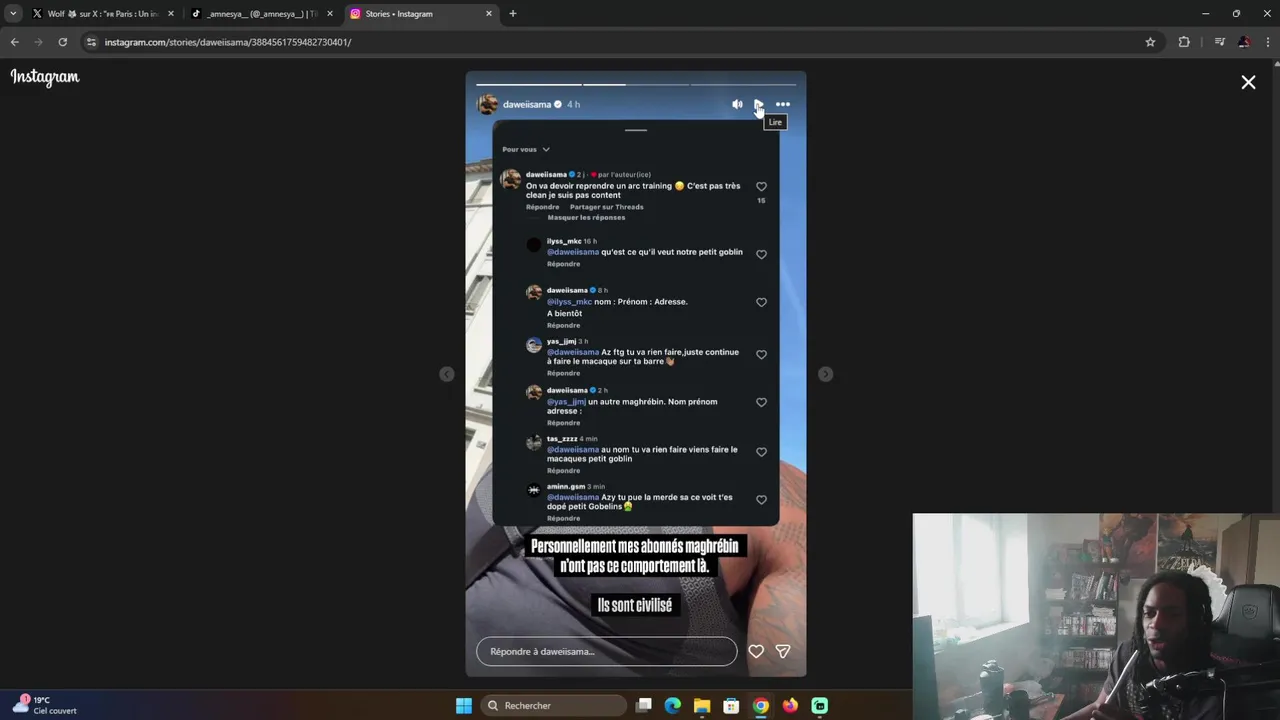Like the 'nom : Prénom : Adresse' reply
This screenshot has height=720, width=1280.
point(761,302)
